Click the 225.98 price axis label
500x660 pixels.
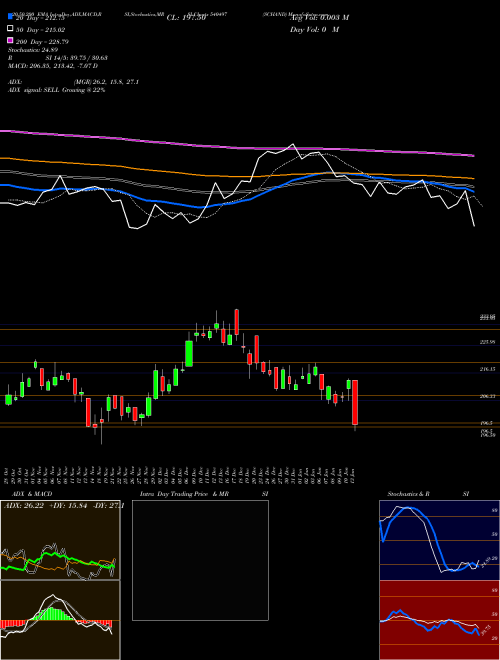pos(487,343)
